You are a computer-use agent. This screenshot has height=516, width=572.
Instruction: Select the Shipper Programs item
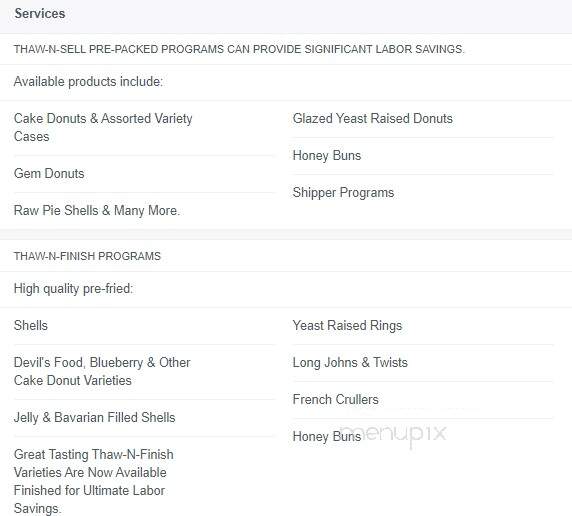click(x=343, y=193)
